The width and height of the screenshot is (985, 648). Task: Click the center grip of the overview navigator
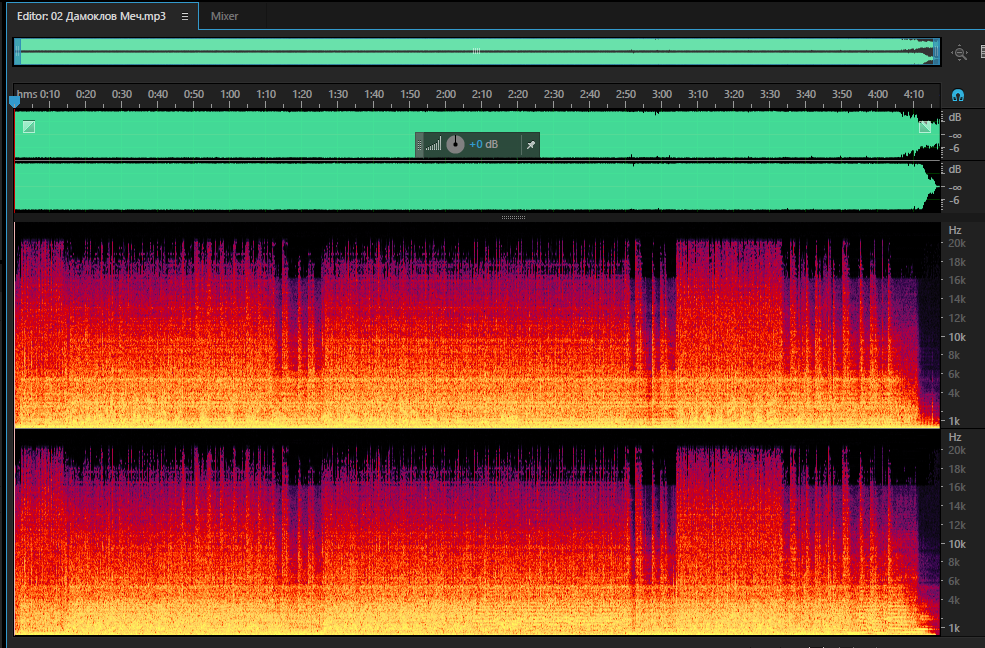476,51
